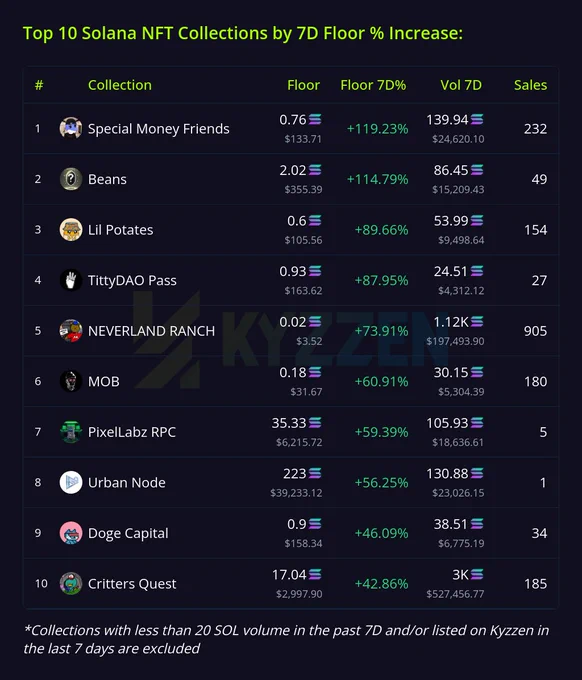Click the Sales column header

530,85
